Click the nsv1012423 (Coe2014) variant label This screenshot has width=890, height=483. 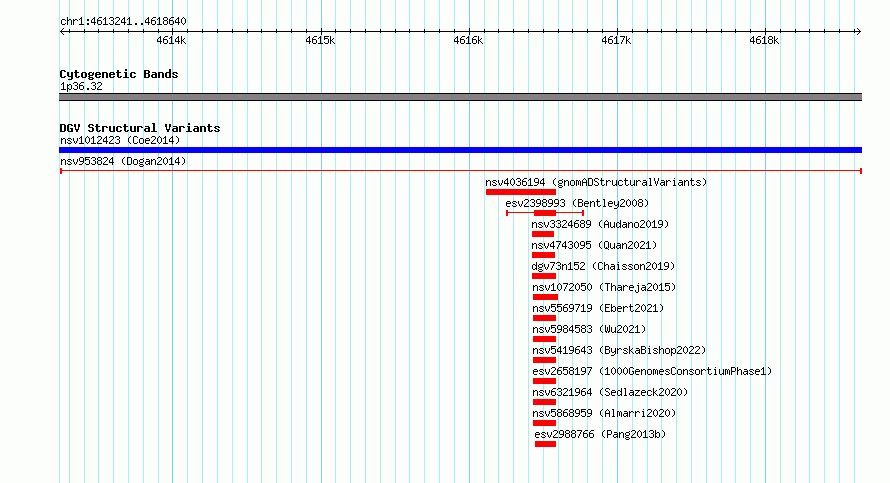(120, 140)
